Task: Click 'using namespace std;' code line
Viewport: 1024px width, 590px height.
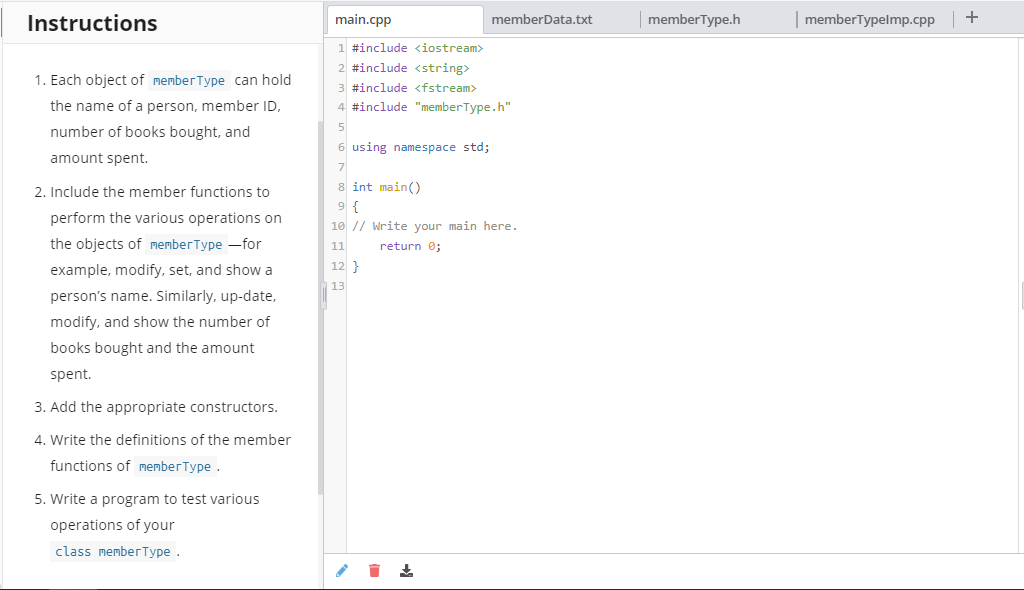Action: pyautogui.click(x=421, y=147)
